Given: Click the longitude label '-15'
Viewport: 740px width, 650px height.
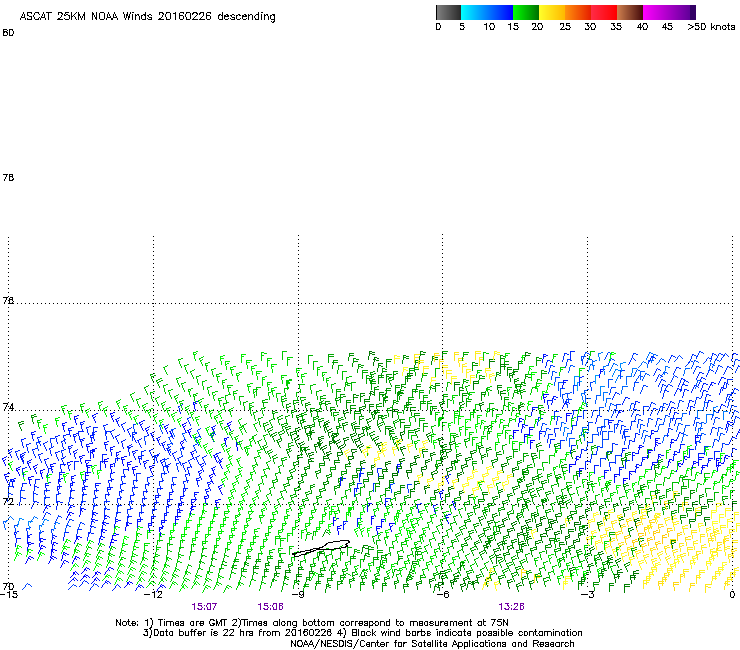Looking at the screenshot, I should coord(8,595).
